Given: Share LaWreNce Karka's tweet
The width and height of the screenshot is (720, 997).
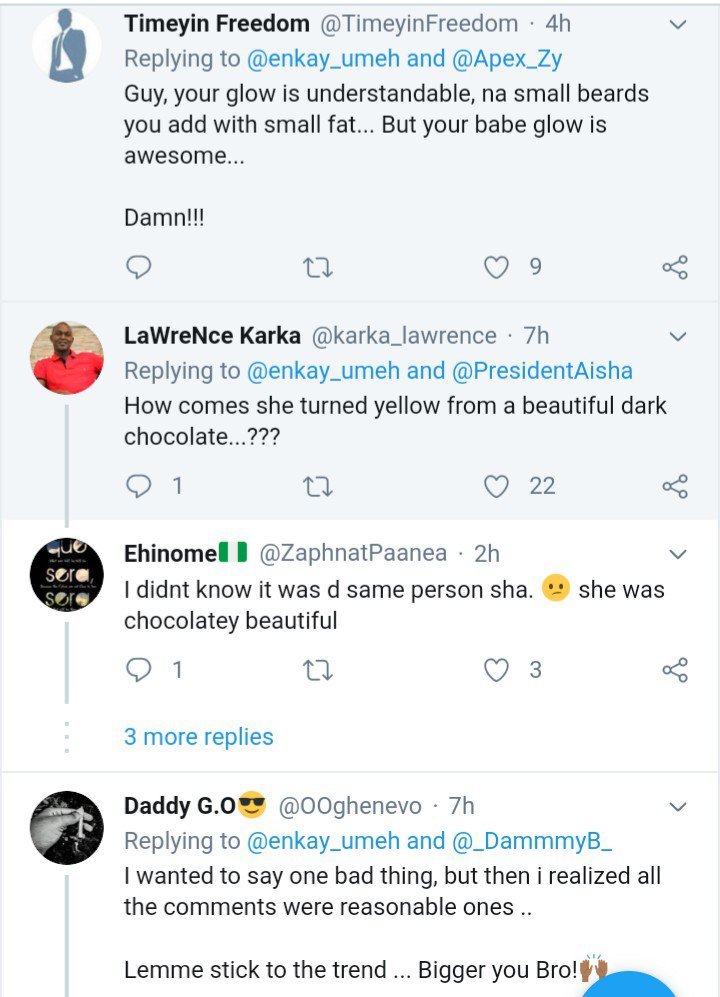Looking at the screenshot, I should pyautogui.click(x=675, y=486).
